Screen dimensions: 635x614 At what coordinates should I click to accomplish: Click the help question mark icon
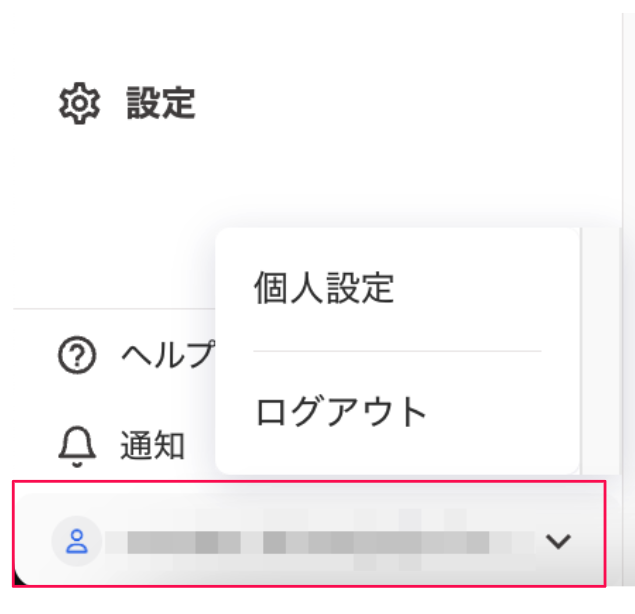coord(77,355)
